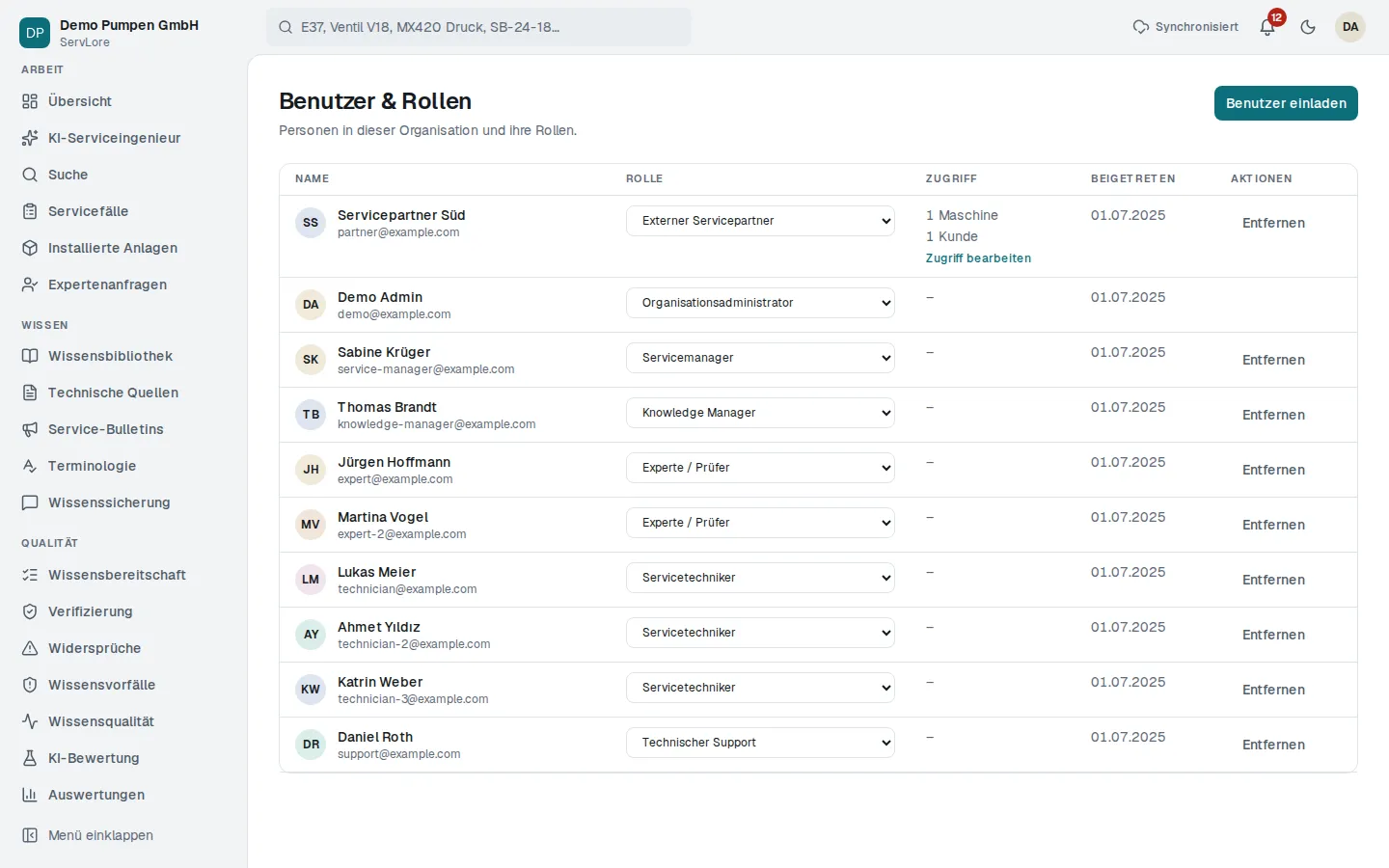Open Technische Quellen in sidebar
The height and width of the screenshot is (868, 1389).
[x=123, y=393]
